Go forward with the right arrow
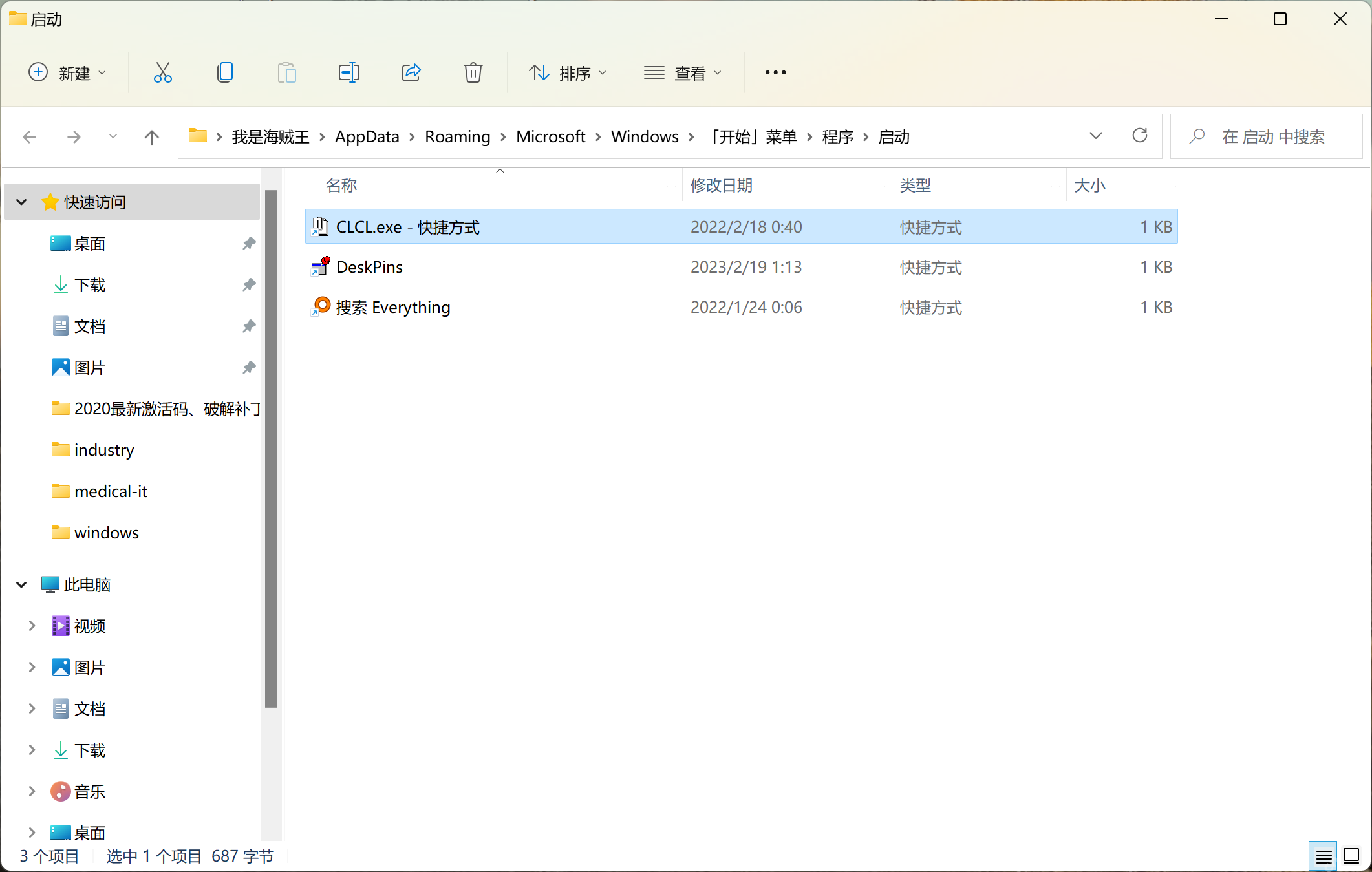Viewport: 1372px width, 872px height. coord(74,137)
